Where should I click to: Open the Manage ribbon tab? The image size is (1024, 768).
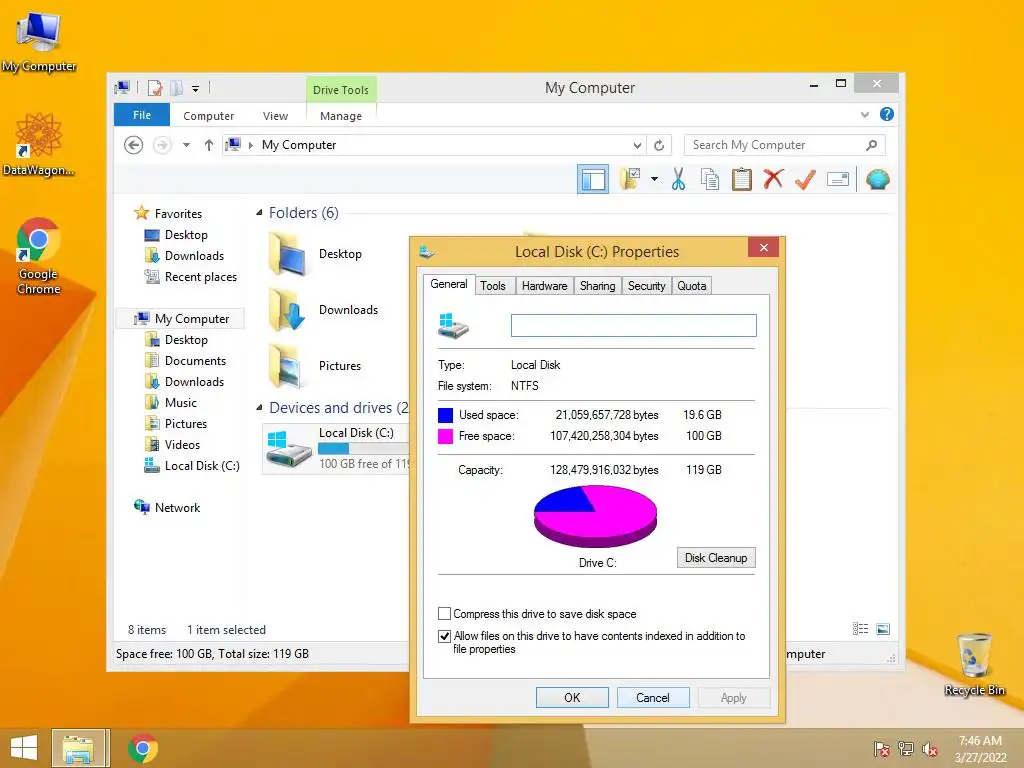point(341,116)
